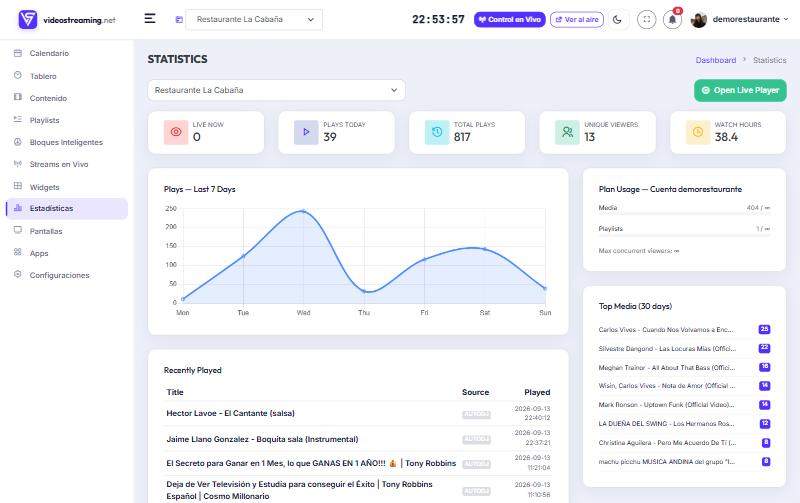This screenshot has width=800, height=503.
Task: Click the Total Plays history icon
Action: tap(437, 132)
